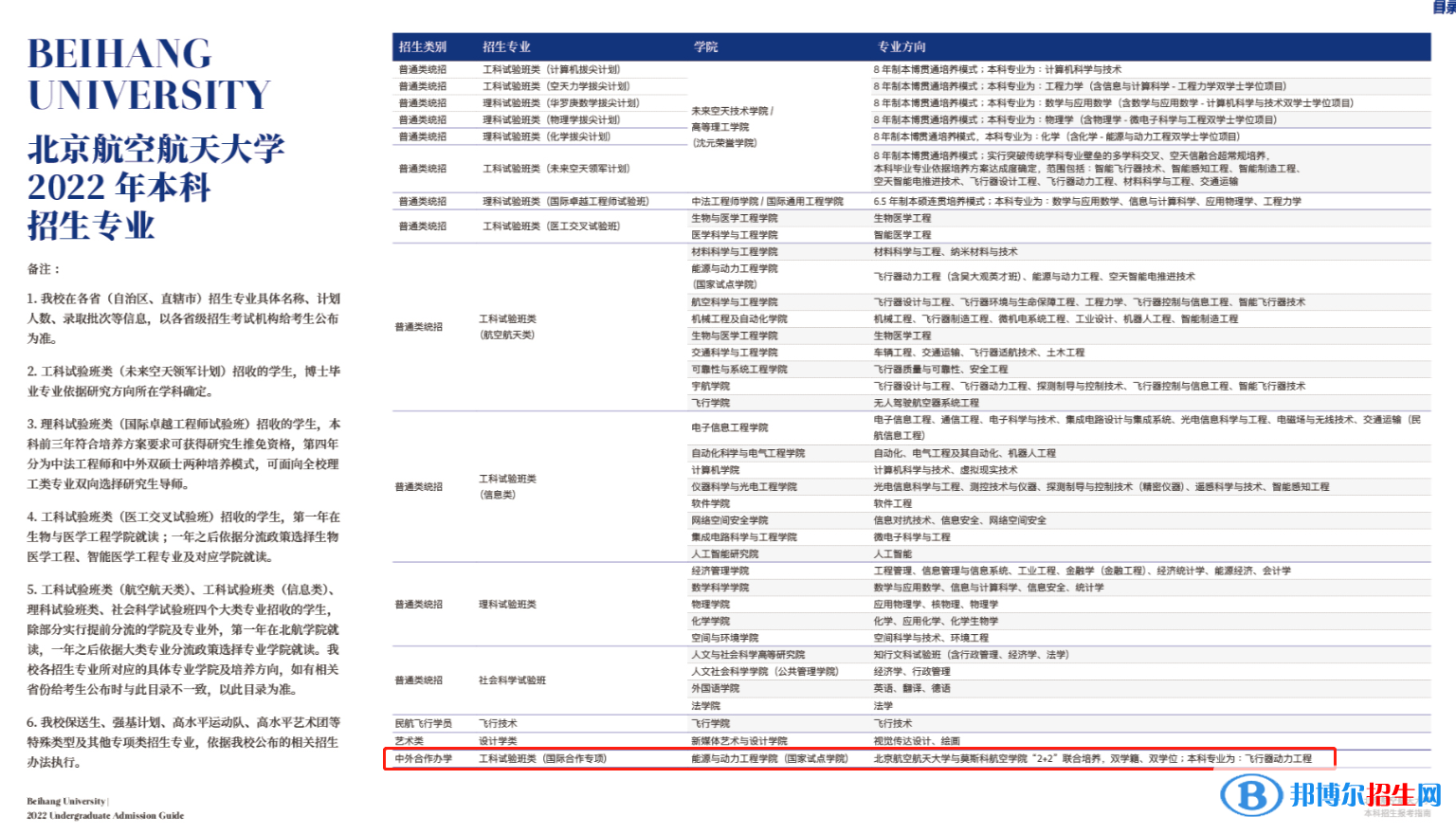Image resolution: width=1456 pixels, height=834 pixels.
Task: Click 宇航学院 in college column
Action: [x=710, y=386]
